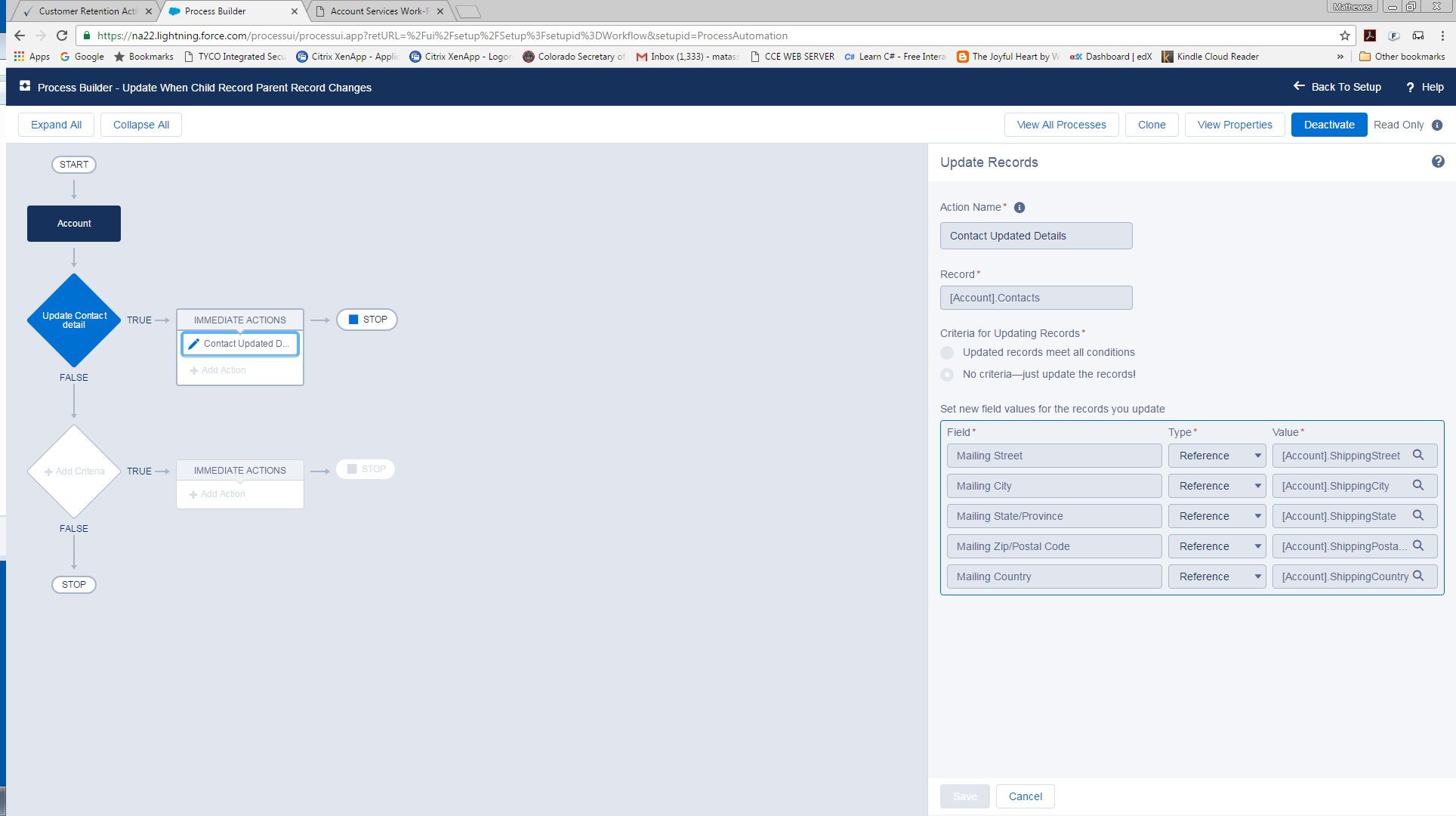Image resolution: width=1456 pixels, height=816 pixels.
Task: Click the Deactivate button
Action: click(x=1328, y=125)
